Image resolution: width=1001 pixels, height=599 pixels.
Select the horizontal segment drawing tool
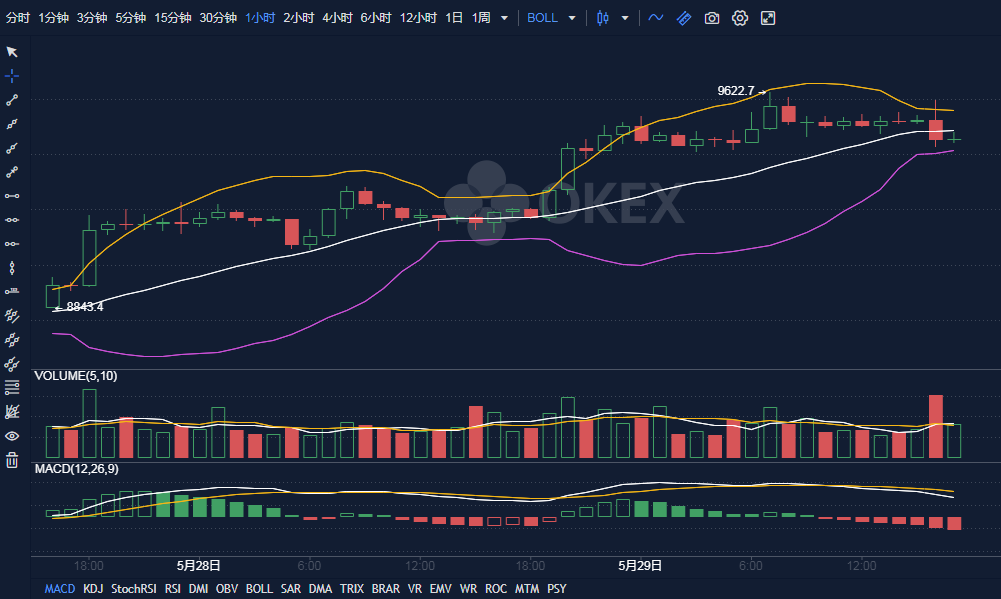click(11, 196)
